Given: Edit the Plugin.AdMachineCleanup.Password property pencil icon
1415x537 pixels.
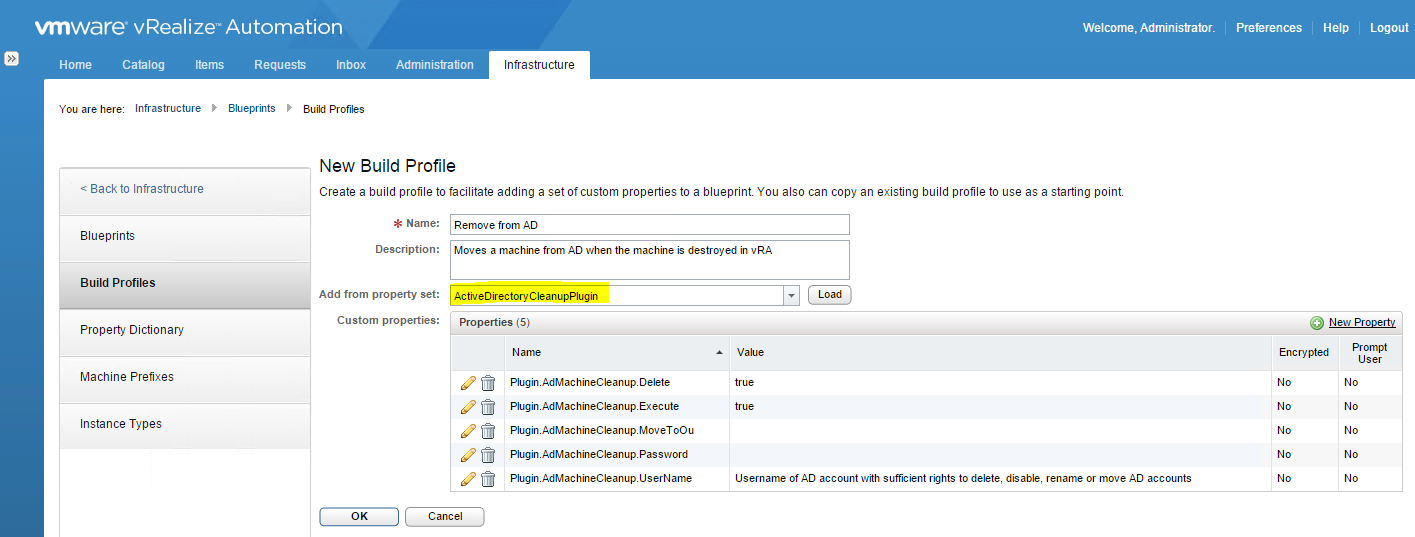Looking at the screenshot, I should [468, 454].
